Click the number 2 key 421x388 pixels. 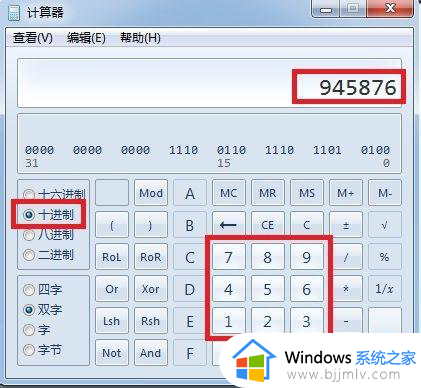point(268,321)
